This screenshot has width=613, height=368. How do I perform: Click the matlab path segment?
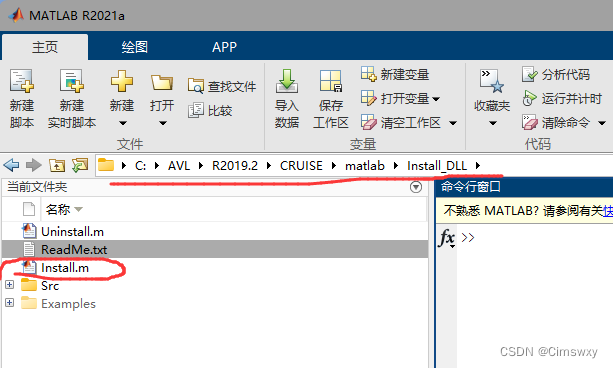point(364,165)
